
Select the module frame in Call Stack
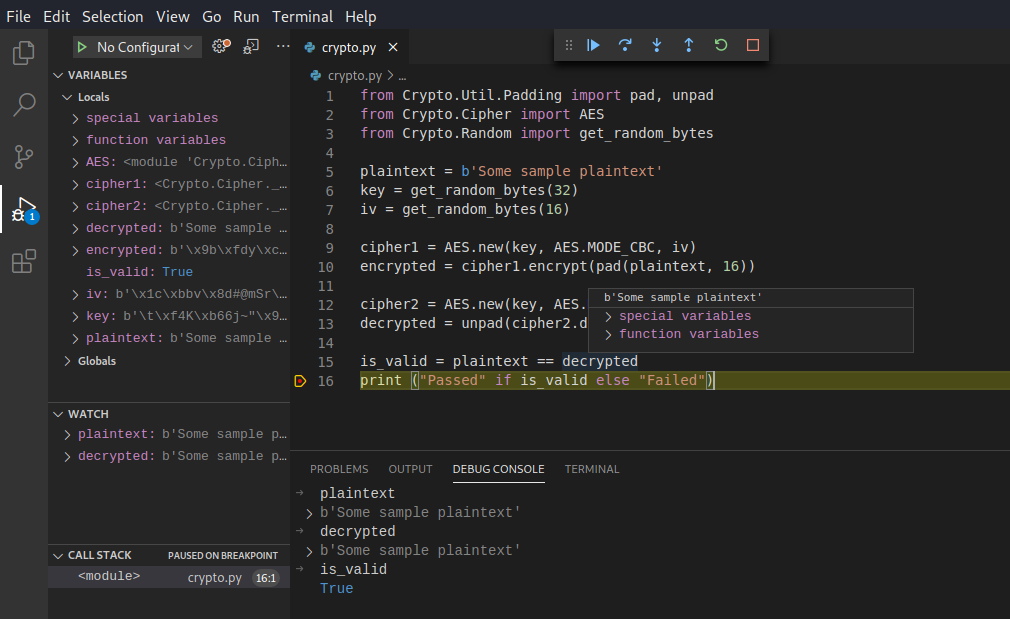(109, 577)
